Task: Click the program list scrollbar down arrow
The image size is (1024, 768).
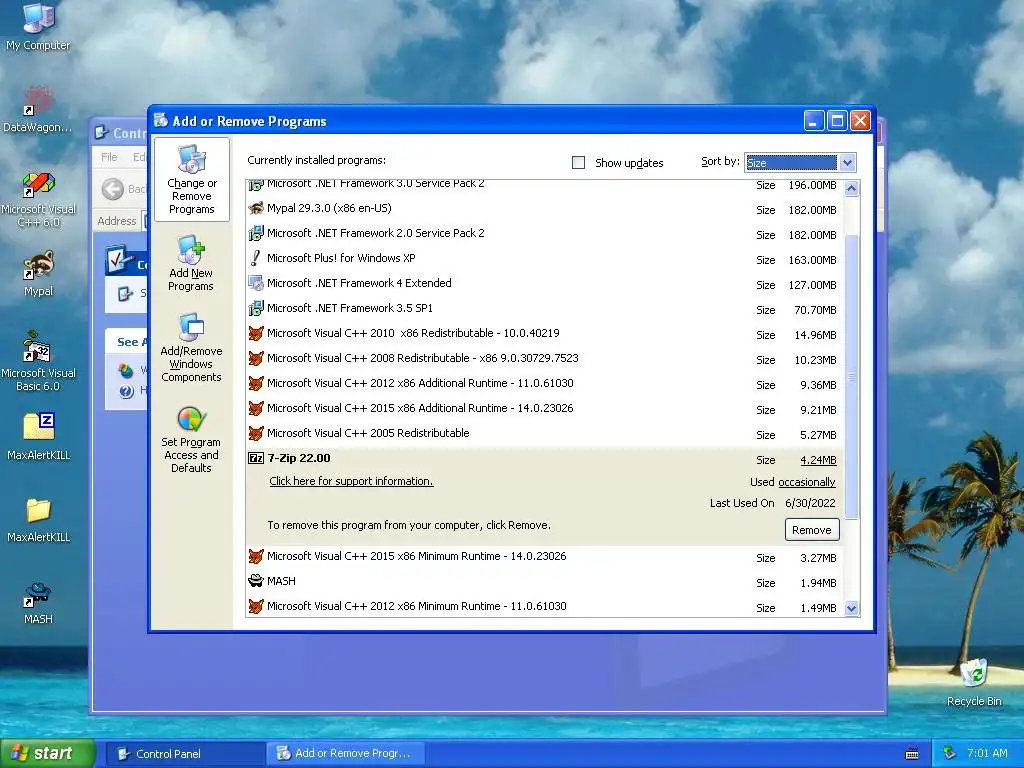Action: click(852, 609)
